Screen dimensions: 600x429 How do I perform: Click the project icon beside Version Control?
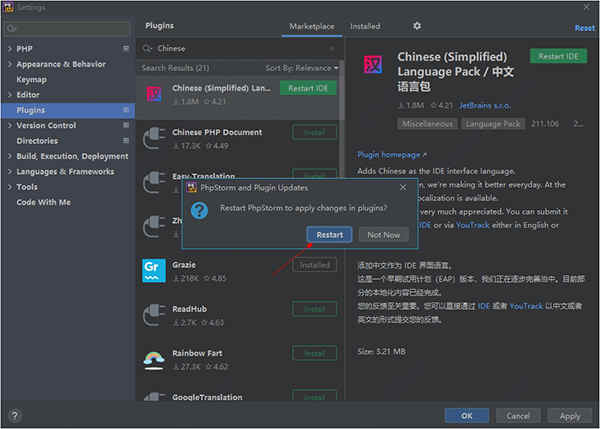[126, 125]
